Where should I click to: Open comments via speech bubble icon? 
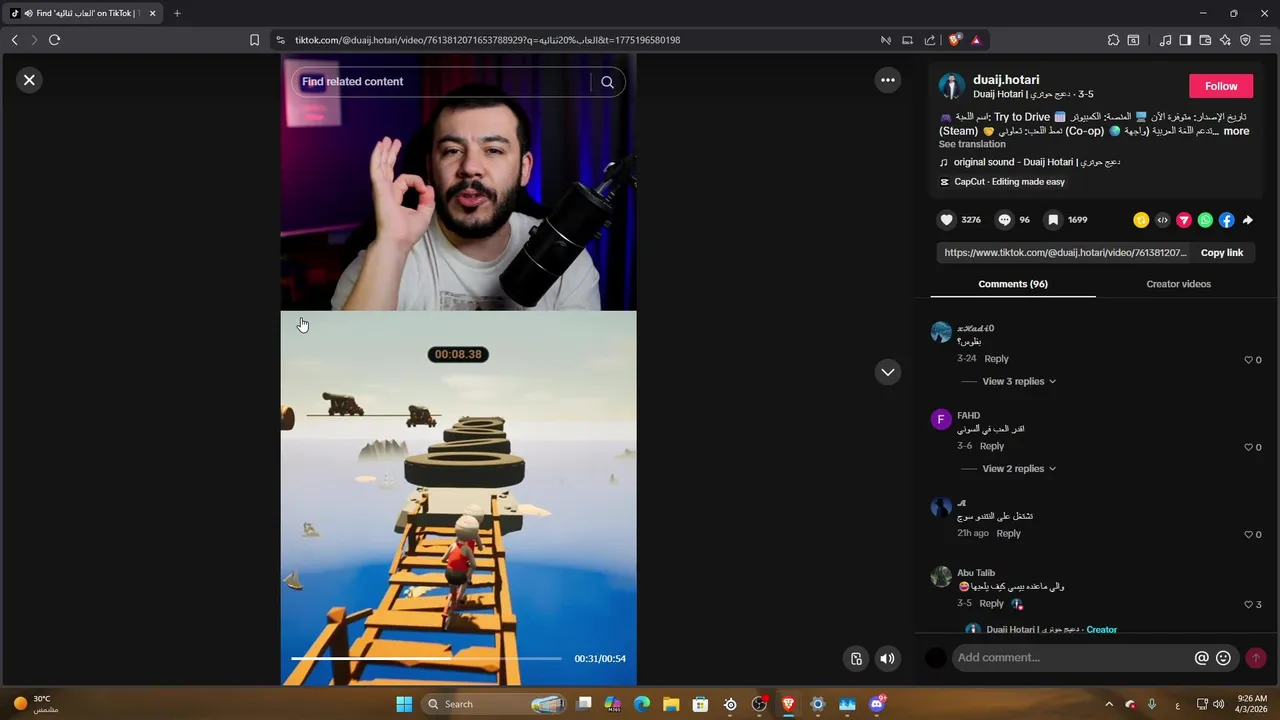pyautogui.click(x=1005, y=220)
